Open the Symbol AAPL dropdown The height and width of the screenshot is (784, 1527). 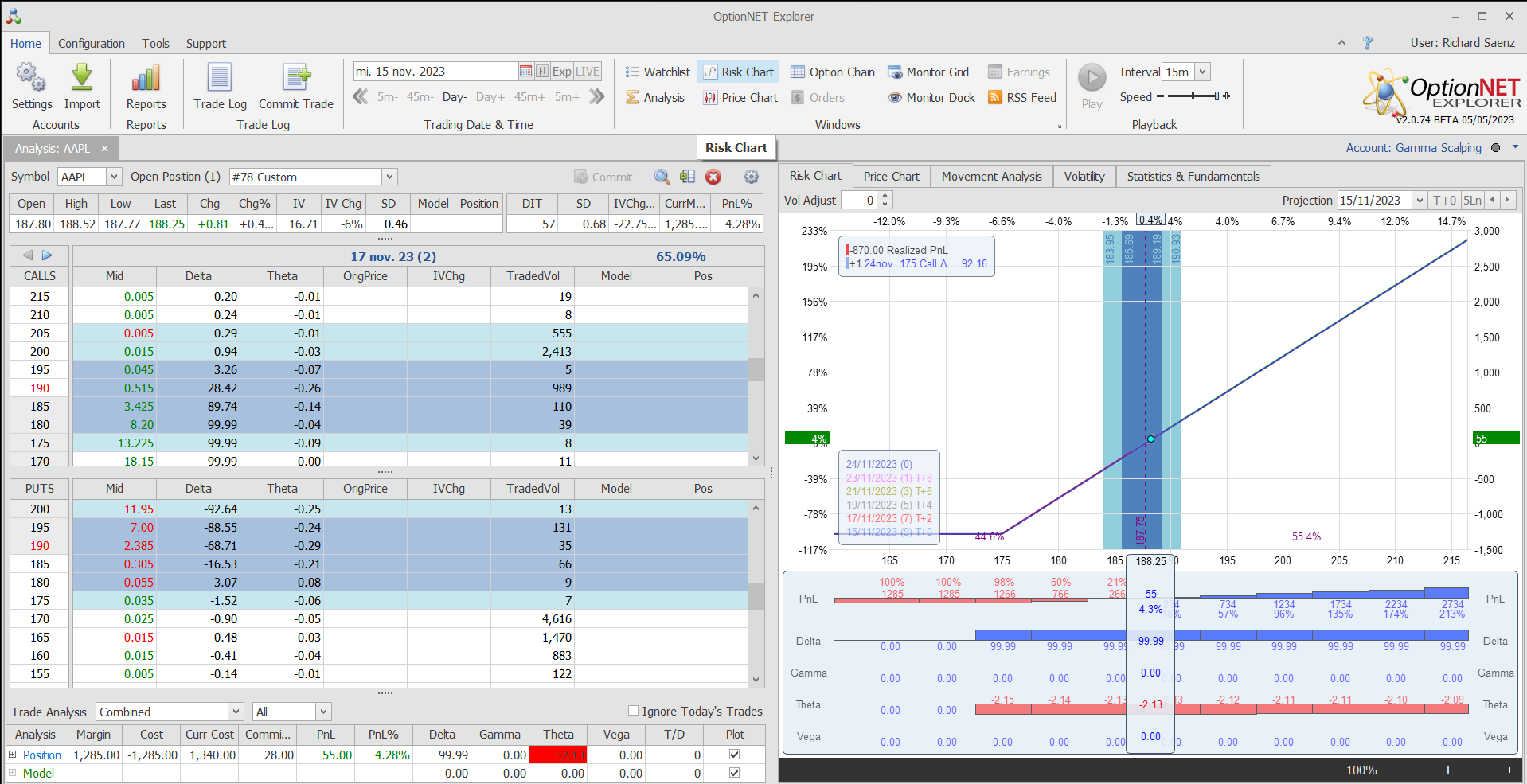[x=114, y=177]
